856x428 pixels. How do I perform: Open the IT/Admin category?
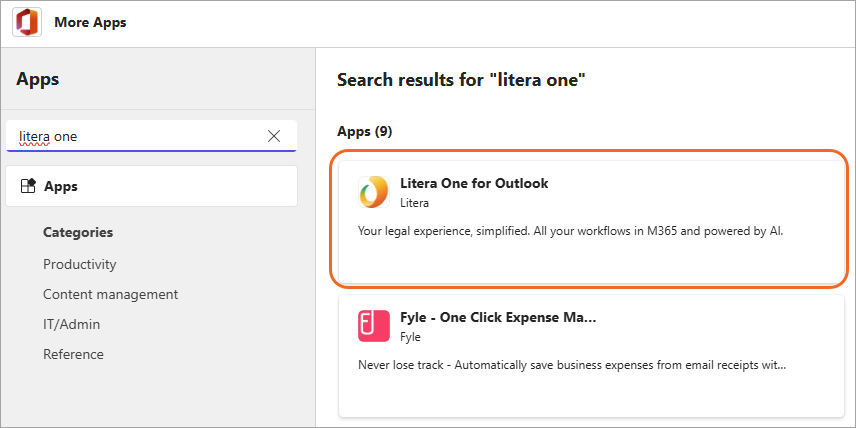click(72, 324)
